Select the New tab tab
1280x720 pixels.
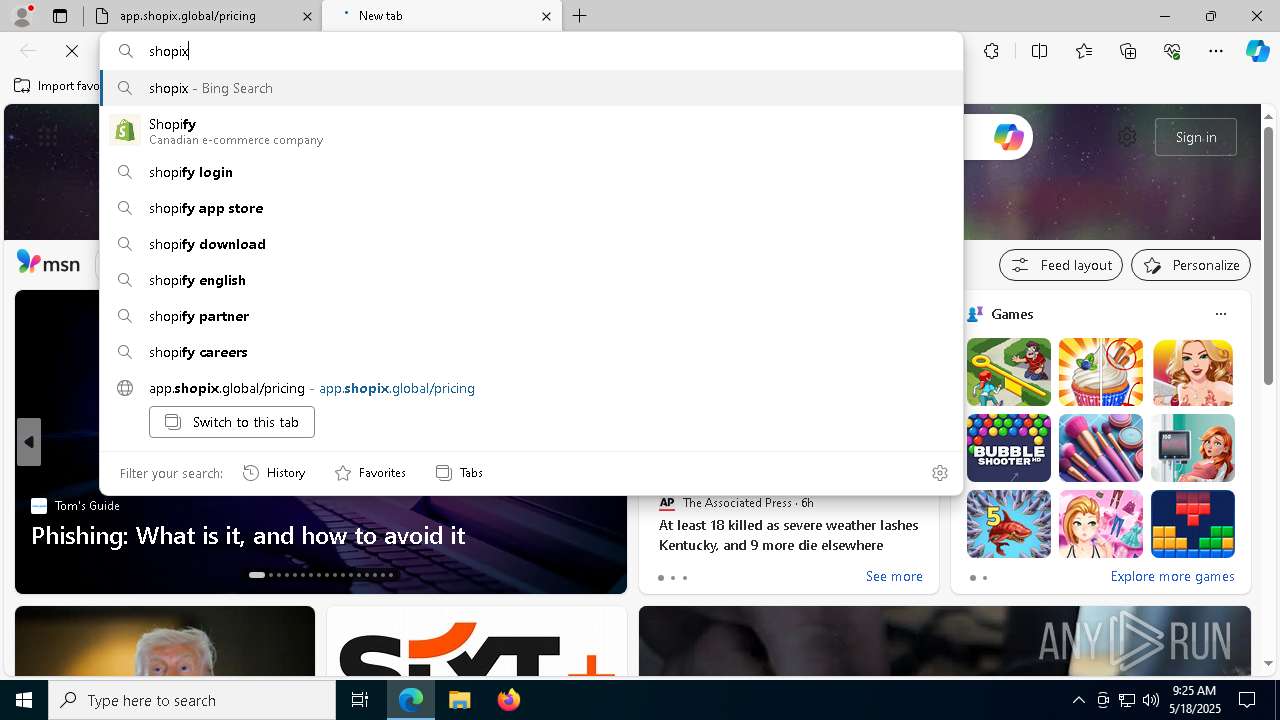click(440, 16)
